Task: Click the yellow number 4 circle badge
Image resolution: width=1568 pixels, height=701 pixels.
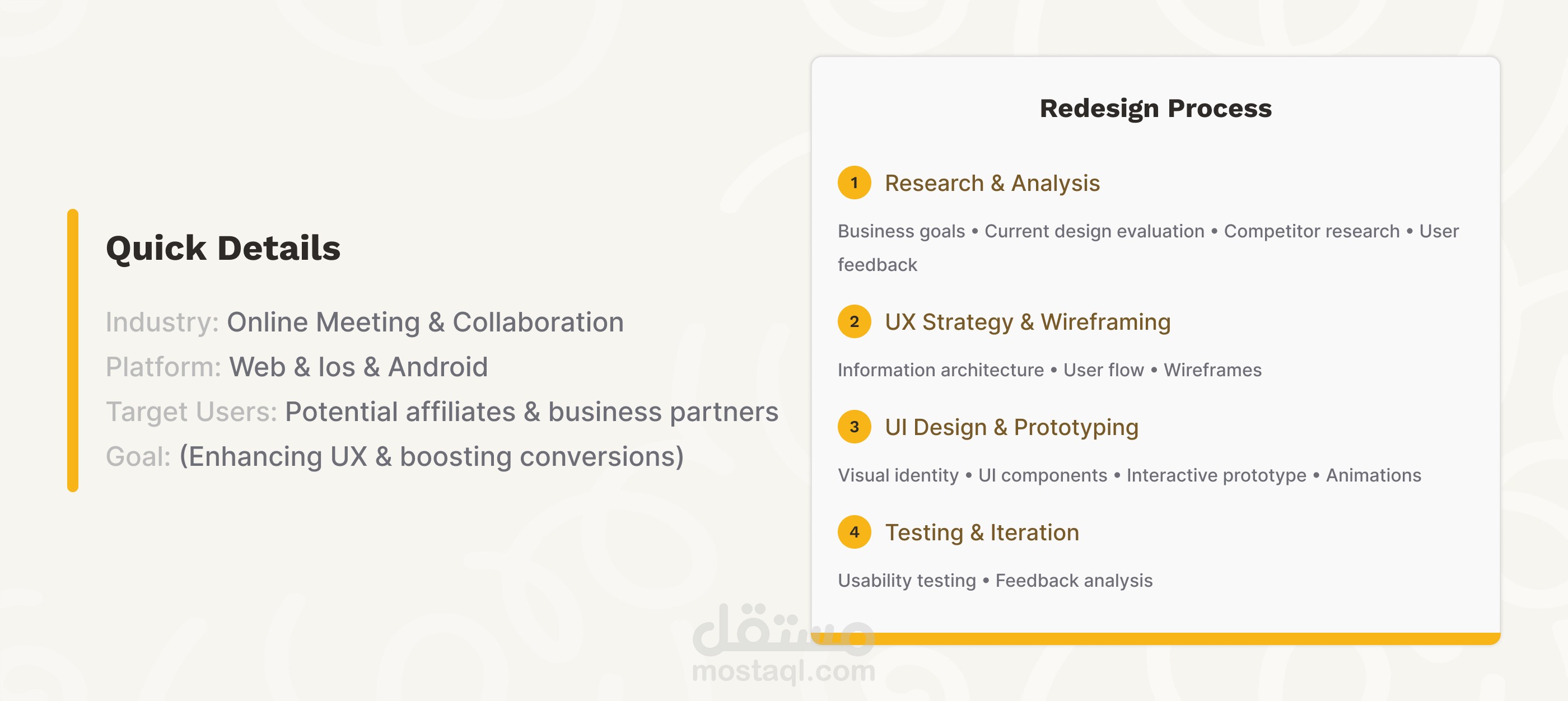Action: coord(854,532)
